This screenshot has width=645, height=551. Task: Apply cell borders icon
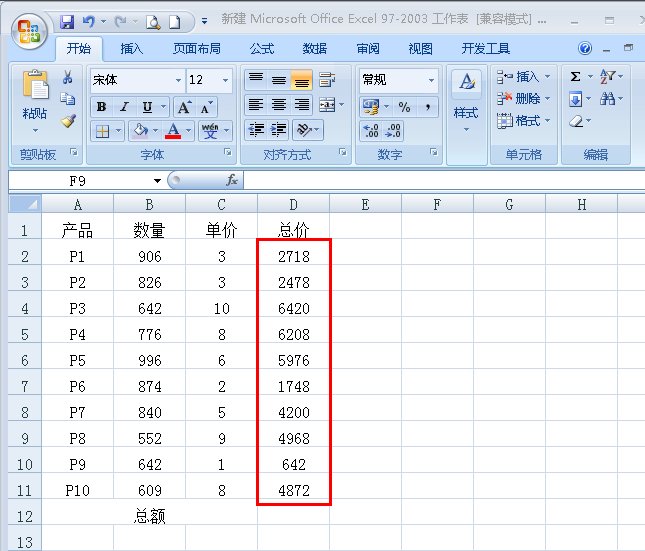point(102,131)
